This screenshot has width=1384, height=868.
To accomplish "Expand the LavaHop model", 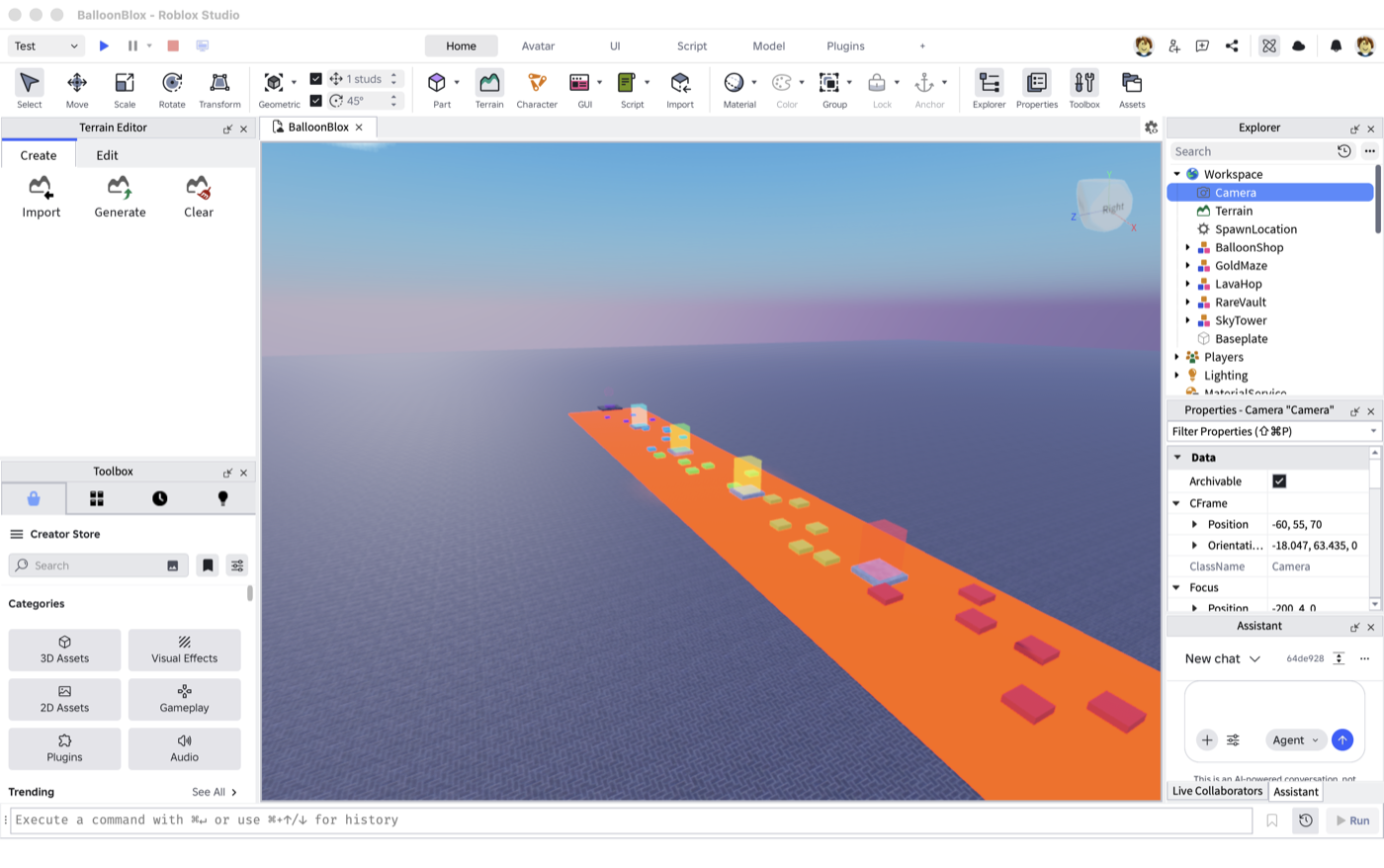I will coord(1187,285).
